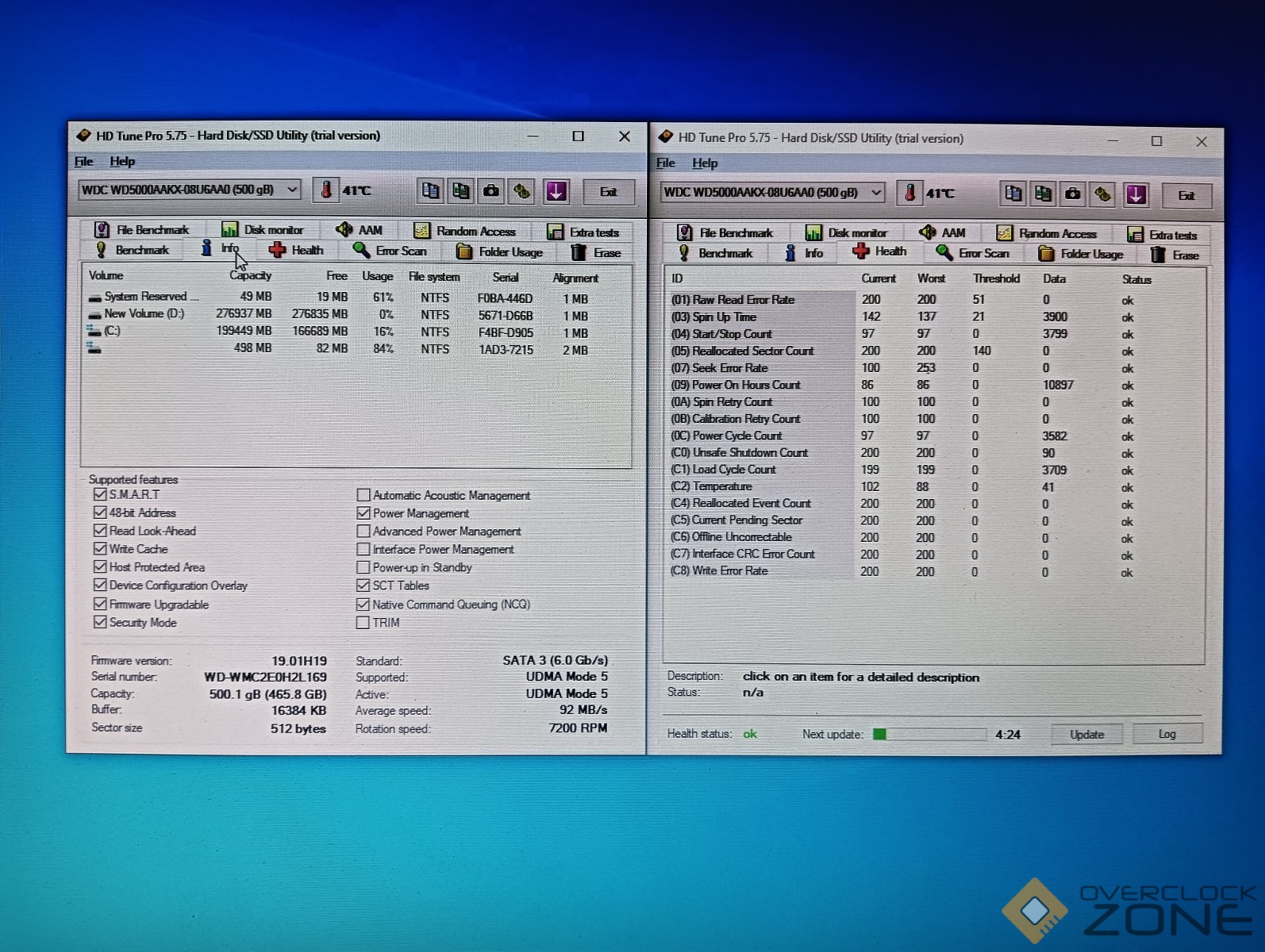Click copy screenshot icon in right window toolbar
The image size is (1265, 952).
click(1043, 194)
